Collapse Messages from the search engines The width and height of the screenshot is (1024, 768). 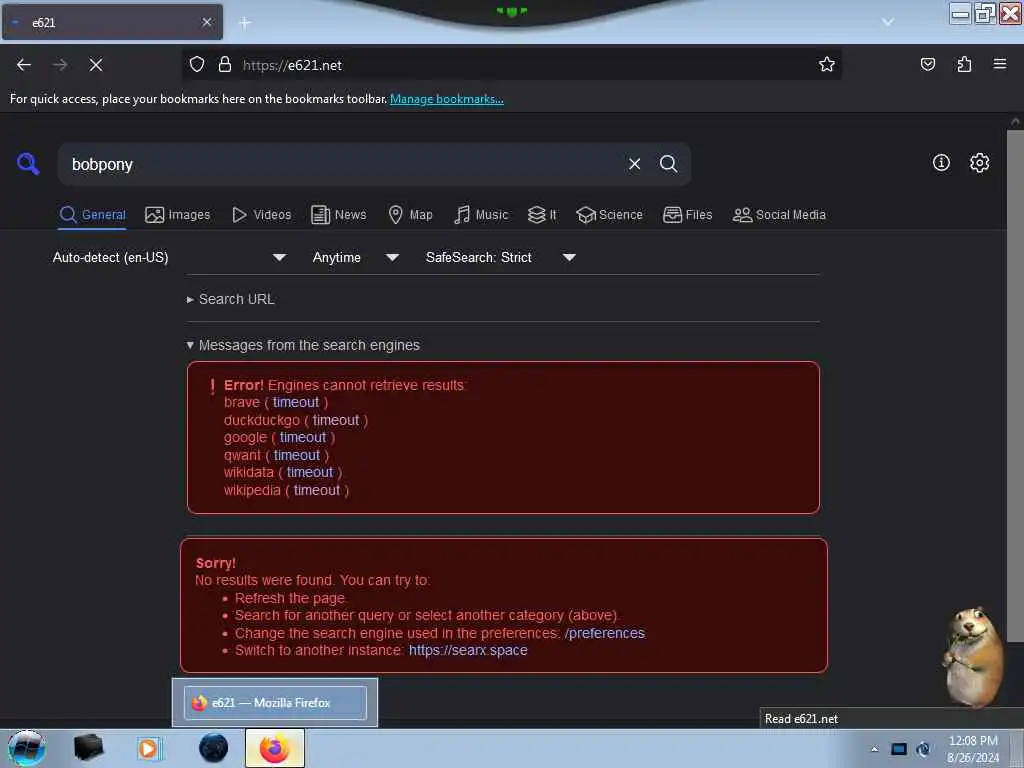302,345
